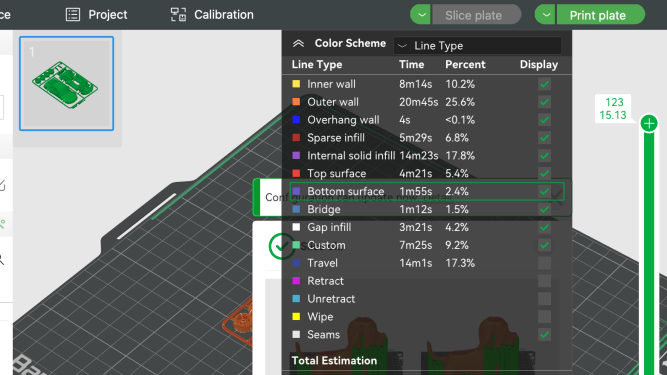This screenshot has height=375, width=667.
Task: Click the Internal solid infill purple swatch
Action: (x=296, y=156)
